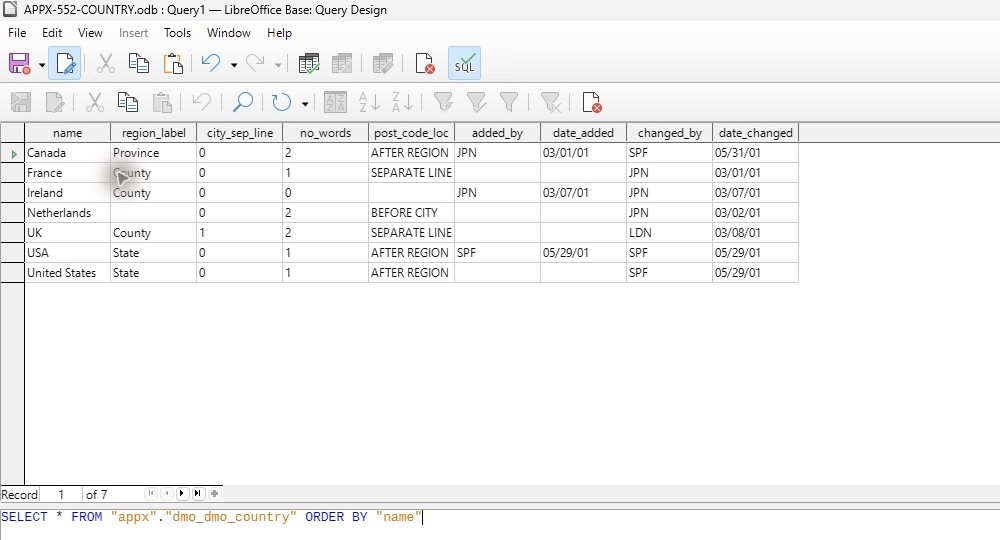Copy using the icon in the data toolbar
Viewport: 1000px width, 540px height.
click(128, 102)
